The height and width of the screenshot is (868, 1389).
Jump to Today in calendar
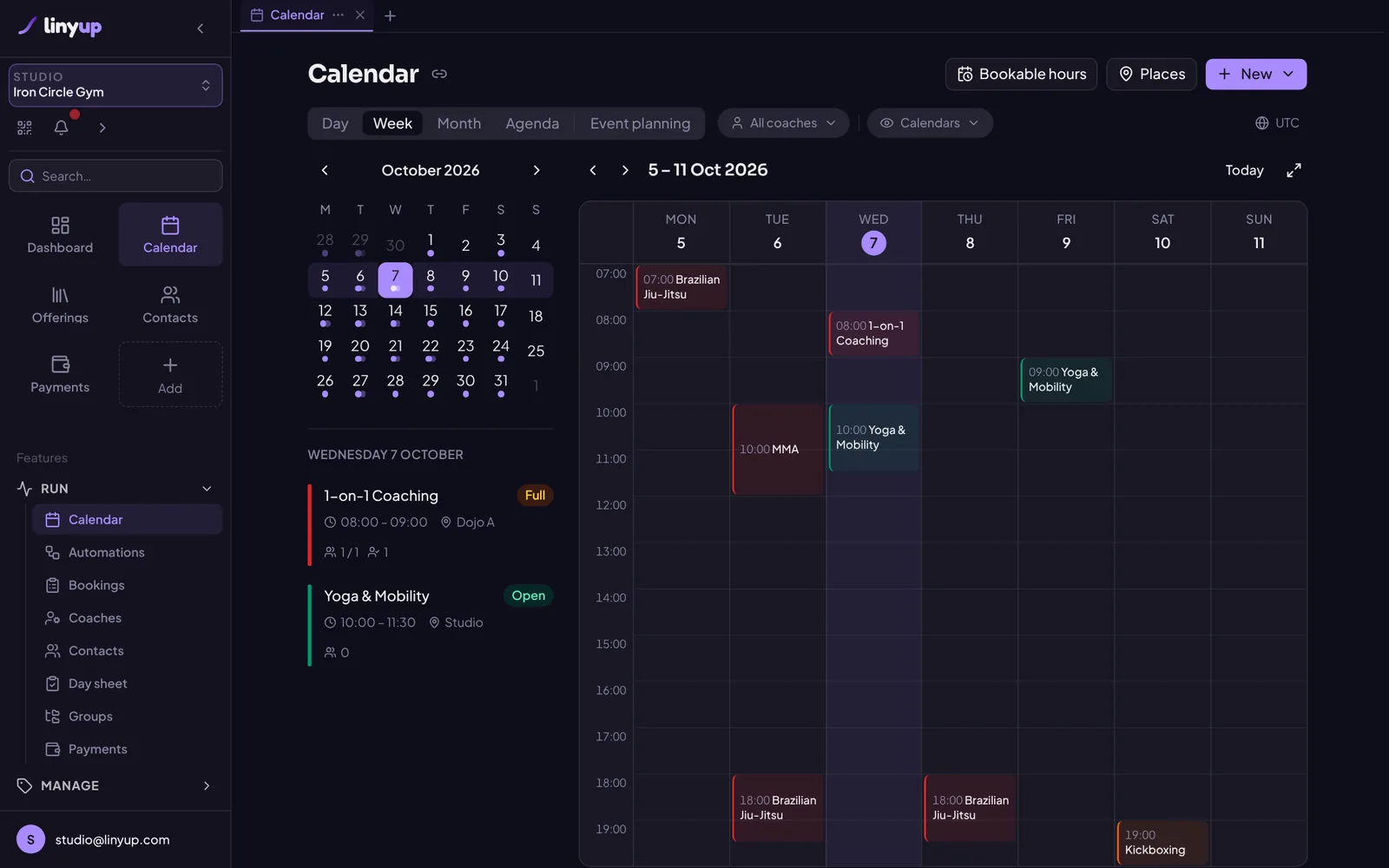[1244, 170]
